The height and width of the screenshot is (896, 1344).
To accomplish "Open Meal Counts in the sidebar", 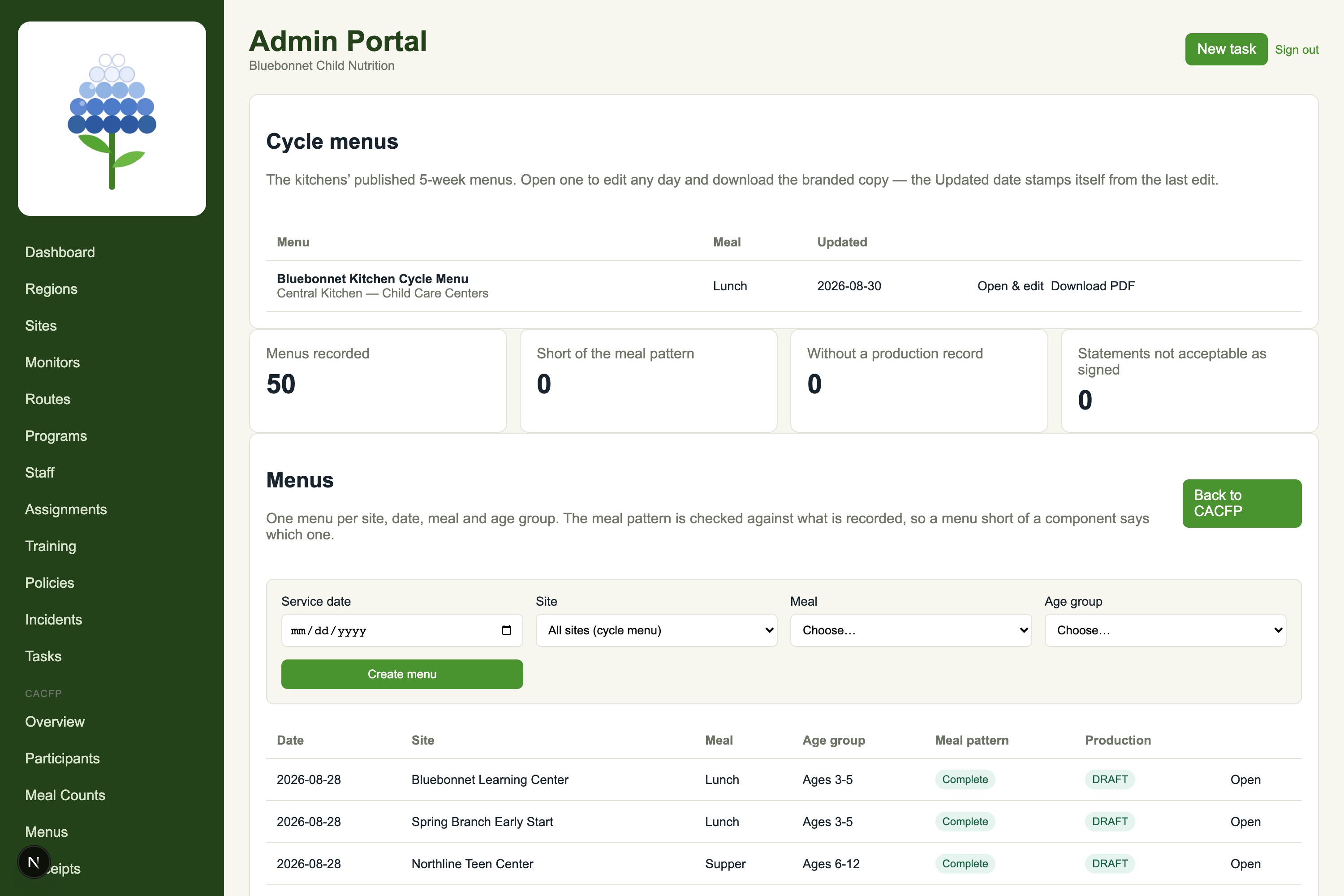I will pyautogui.click(x=65, y=795).
